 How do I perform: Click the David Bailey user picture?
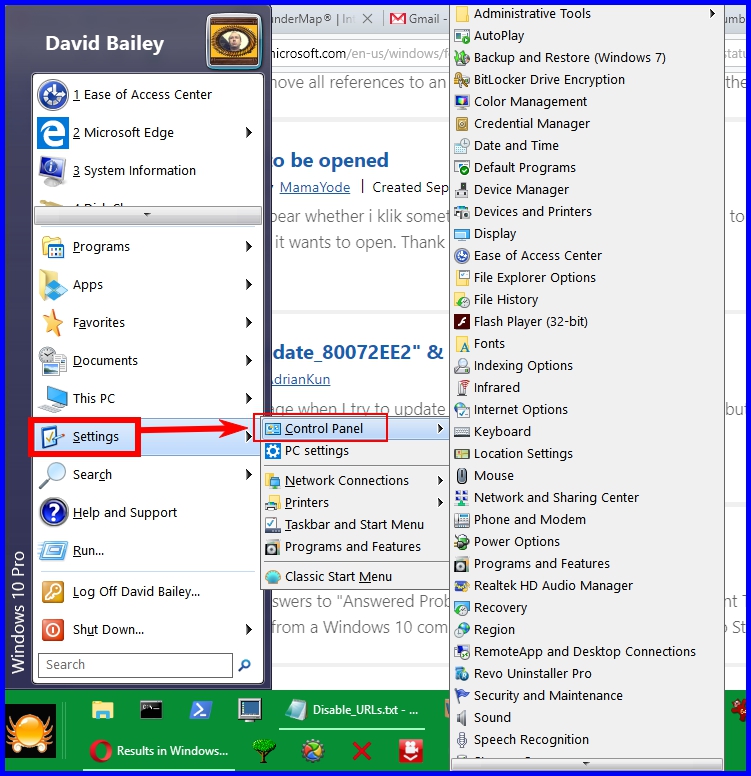click(234, 42)
